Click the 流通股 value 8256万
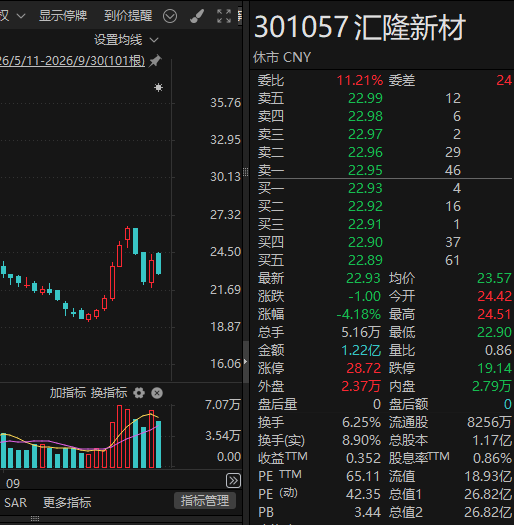The height and width of the screenshot is (525, 514). [x=489, y=423]
